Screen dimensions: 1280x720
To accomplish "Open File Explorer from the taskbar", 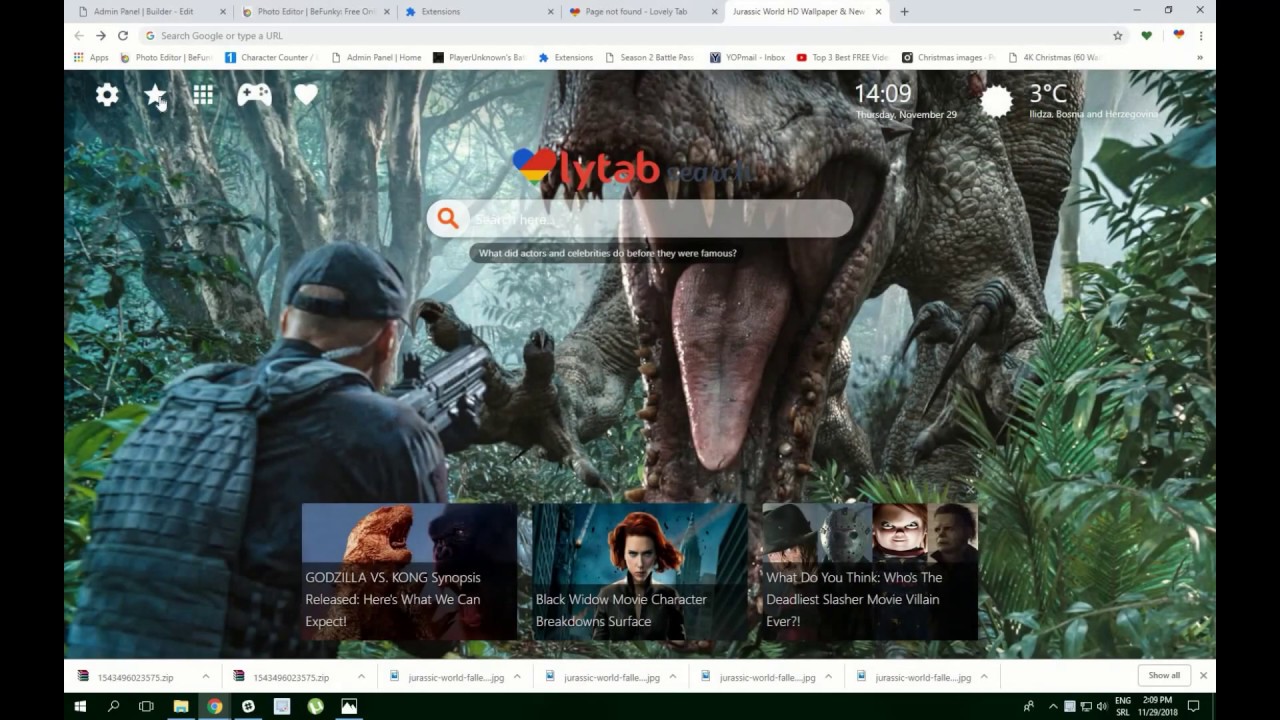I will pos(181,706).
